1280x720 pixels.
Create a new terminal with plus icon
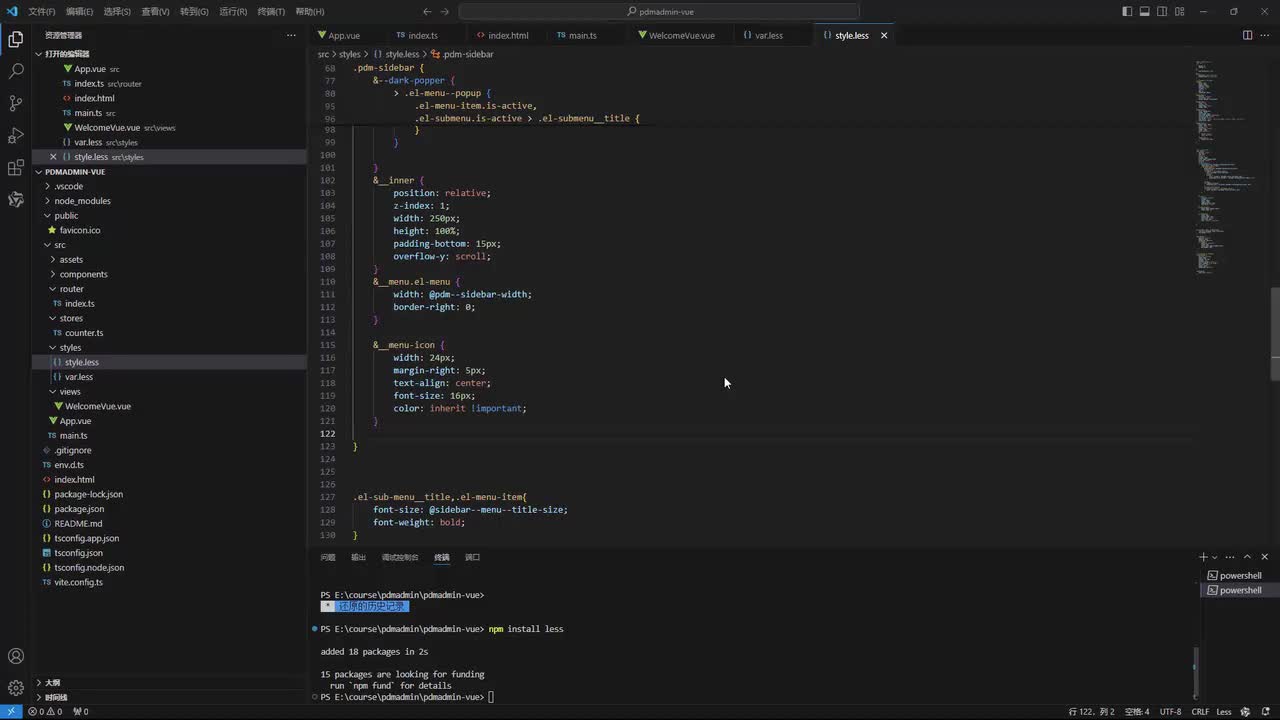(1203, 557)
